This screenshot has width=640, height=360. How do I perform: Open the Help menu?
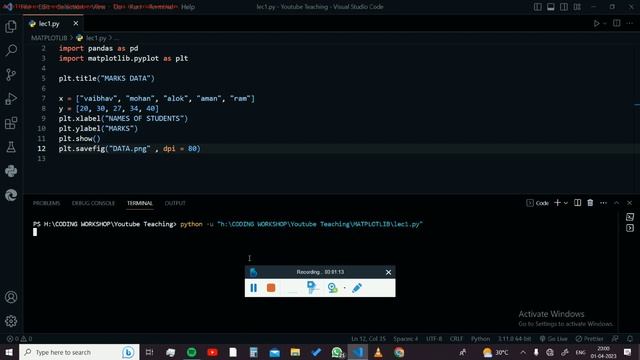pyautogui.click(x=188, y=7)
